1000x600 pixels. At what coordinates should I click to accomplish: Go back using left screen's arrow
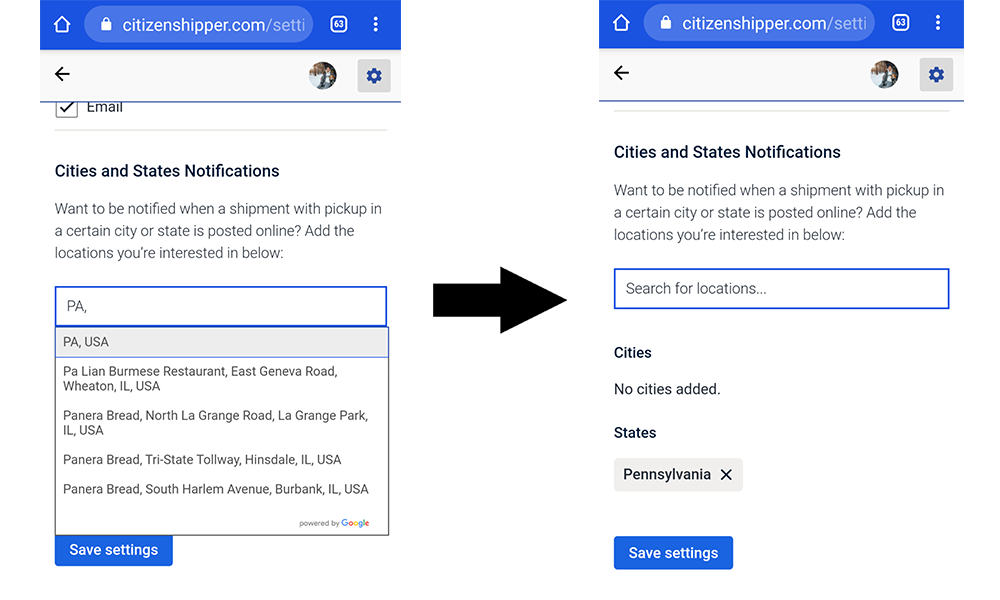point(62,75)
